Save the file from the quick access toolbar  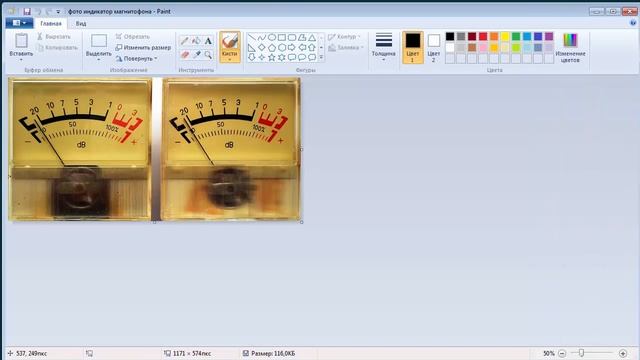pyautogui.click(x=27, y=11)
